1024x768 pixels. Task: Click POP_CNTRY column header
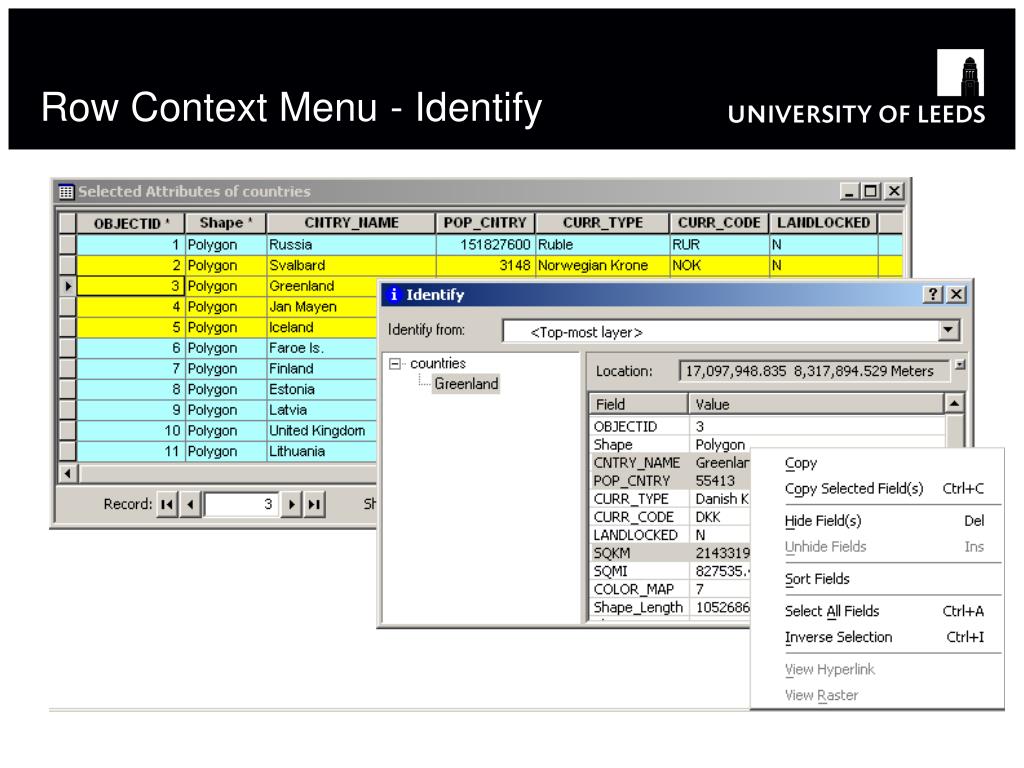tap(485, 223)
